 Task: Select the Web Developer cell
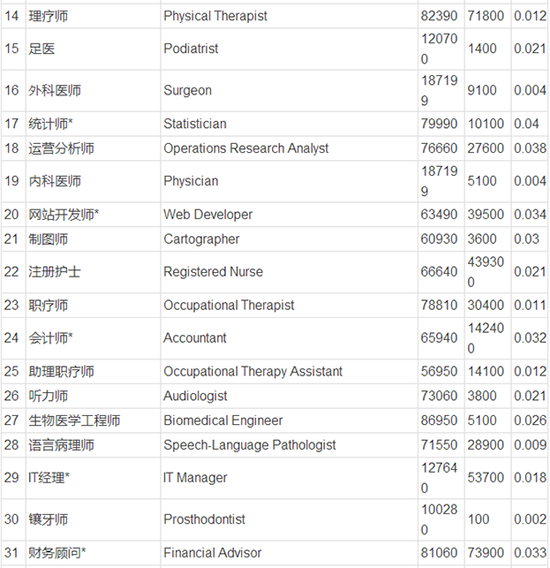[x=288, y=214]
